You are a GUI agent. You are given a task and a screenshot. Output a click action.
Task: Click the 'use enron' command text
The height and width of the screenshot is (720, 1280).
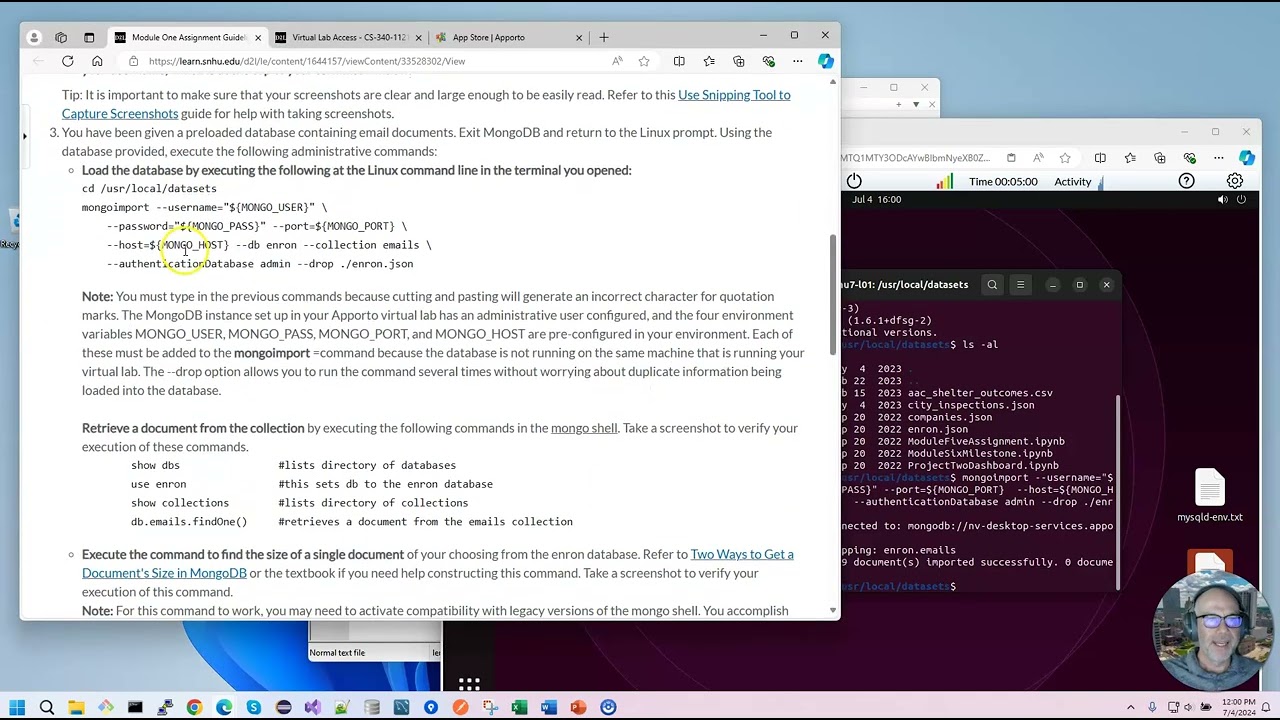coord(158,484)
